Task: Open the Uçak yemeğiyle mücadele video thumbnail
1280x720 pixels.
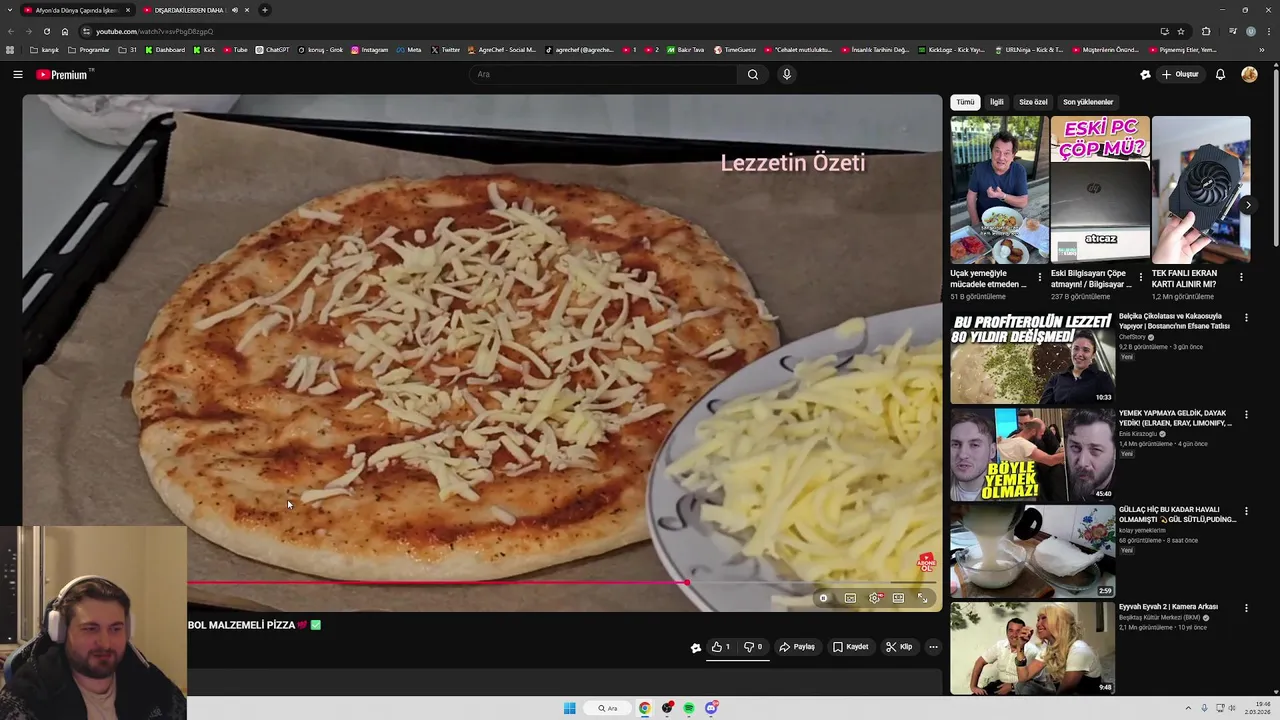Action: [x=999, y=190]
